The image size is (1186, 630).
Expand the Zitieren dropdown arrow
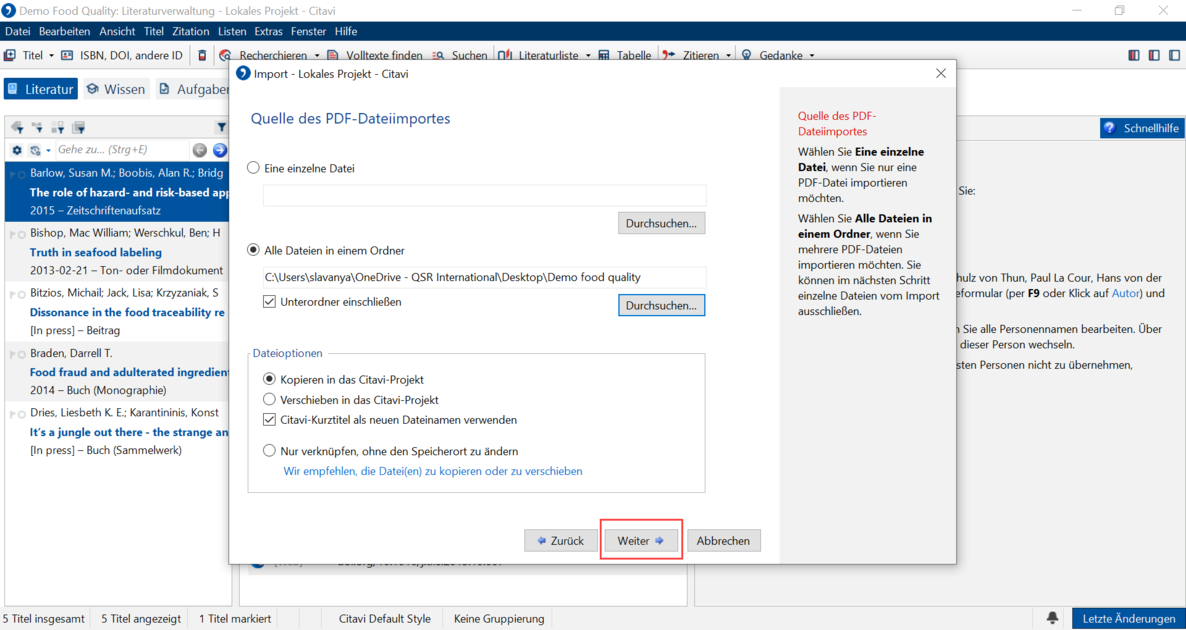728,55
